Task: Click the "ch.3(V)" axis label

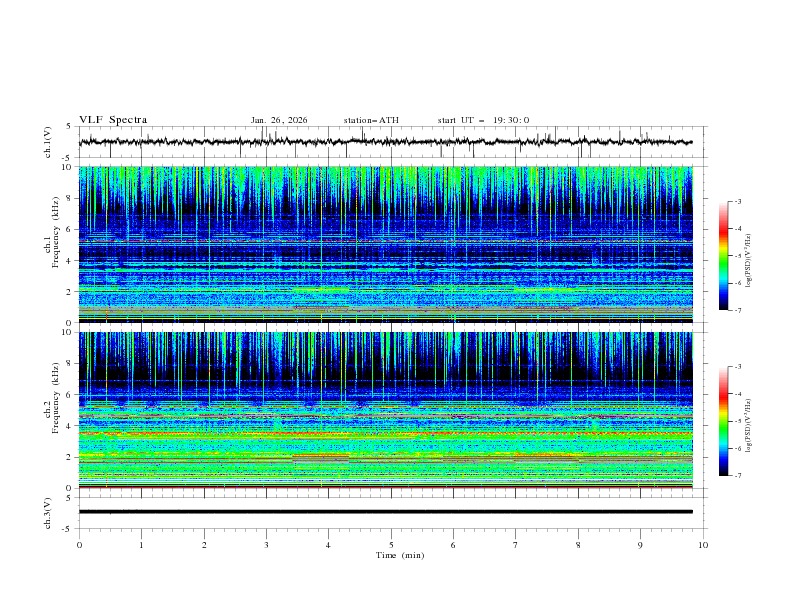Action: pyautogui.click(x=48, y=513)
